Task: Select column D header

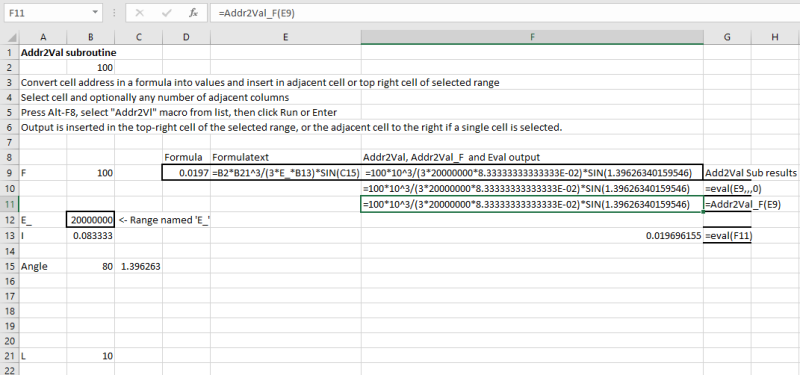Action: tap(186, 37)
